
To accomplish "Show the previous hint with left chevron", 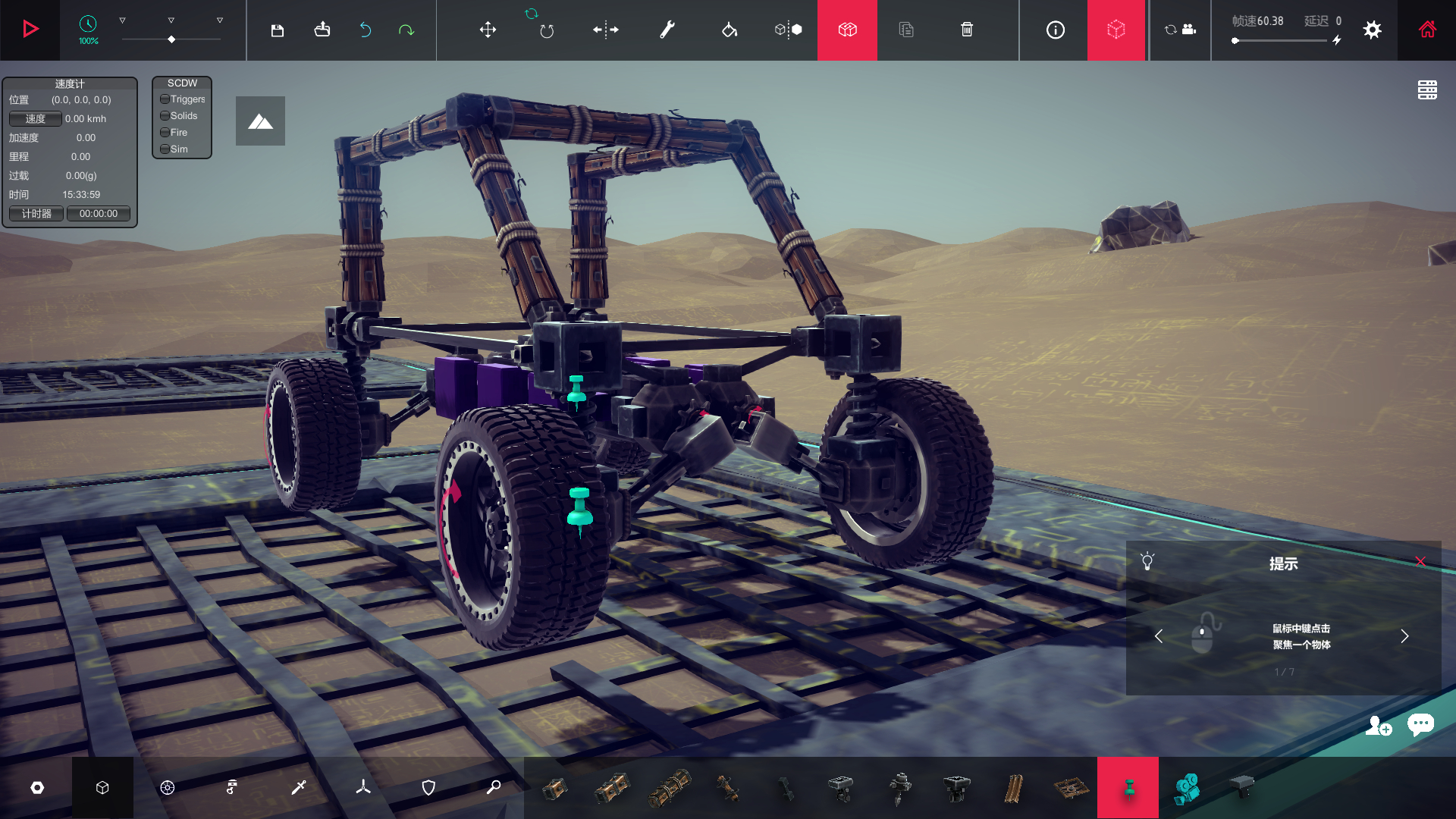I will pyautogui.click(x=1158, y=636).
